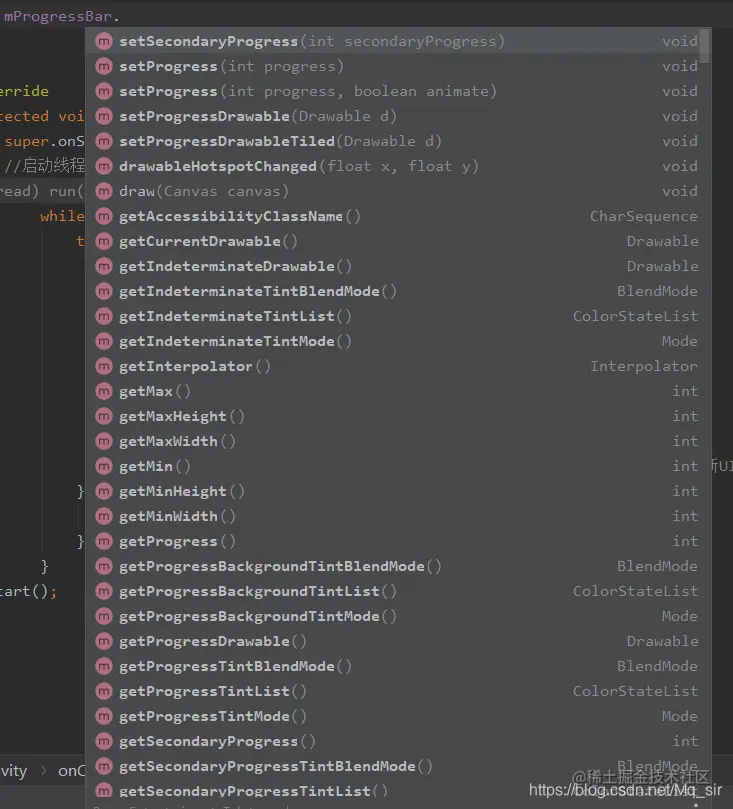Select getProgressTintBlendMode() entry
This screenshot has height=809, width=733.
click(x=396, y=666)
